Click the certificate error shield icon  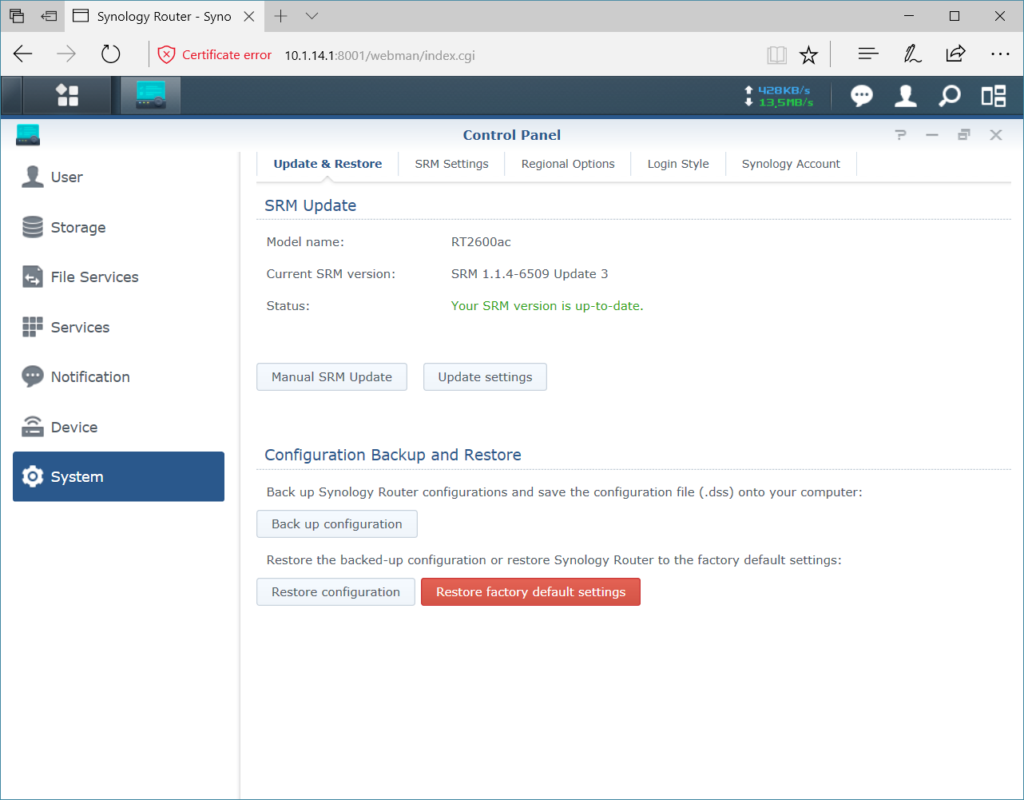click(167, 55)
